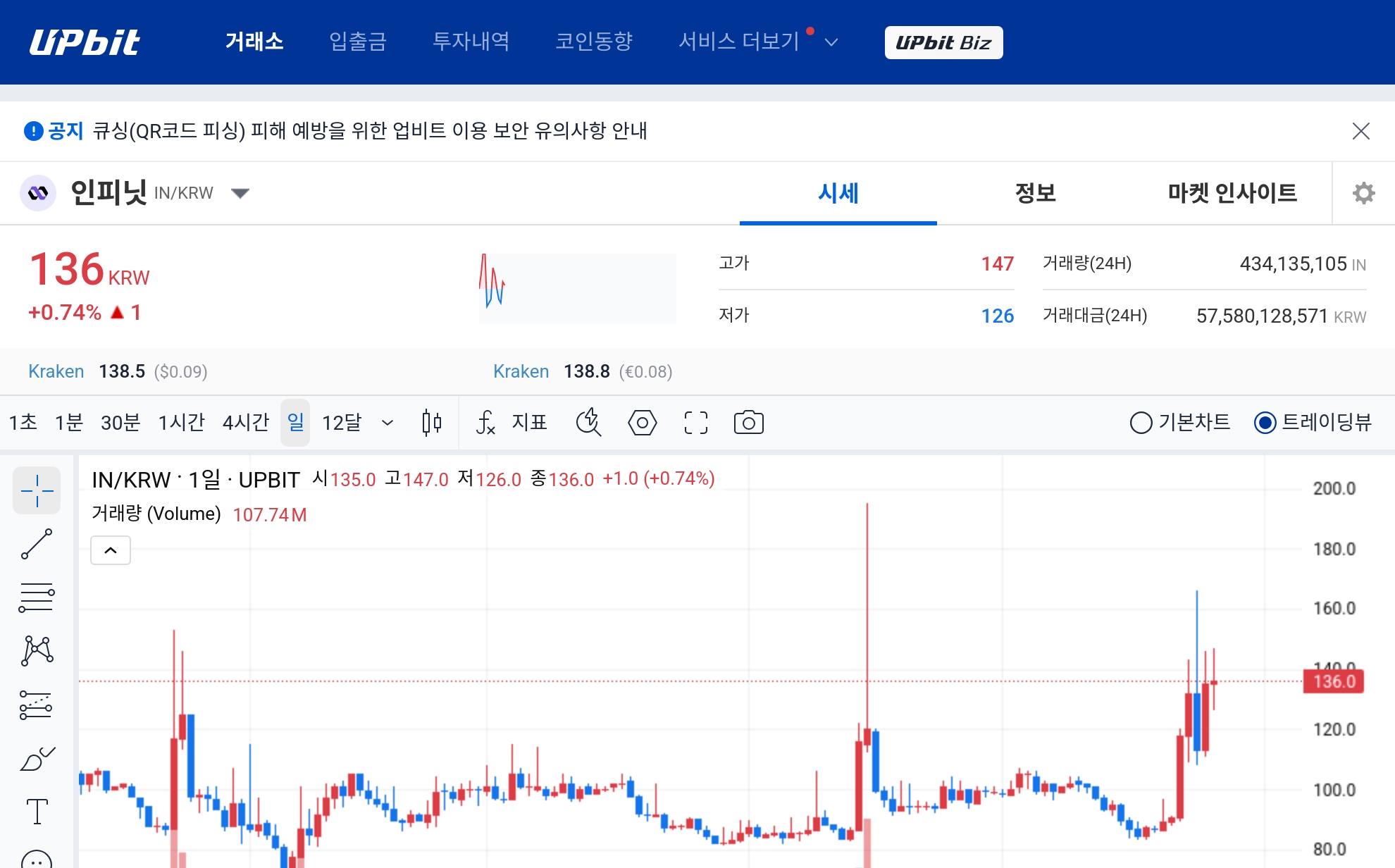Select the crosshair cursor tool
The height and width of the screenshot is (868, 1395).
(37, 490)
